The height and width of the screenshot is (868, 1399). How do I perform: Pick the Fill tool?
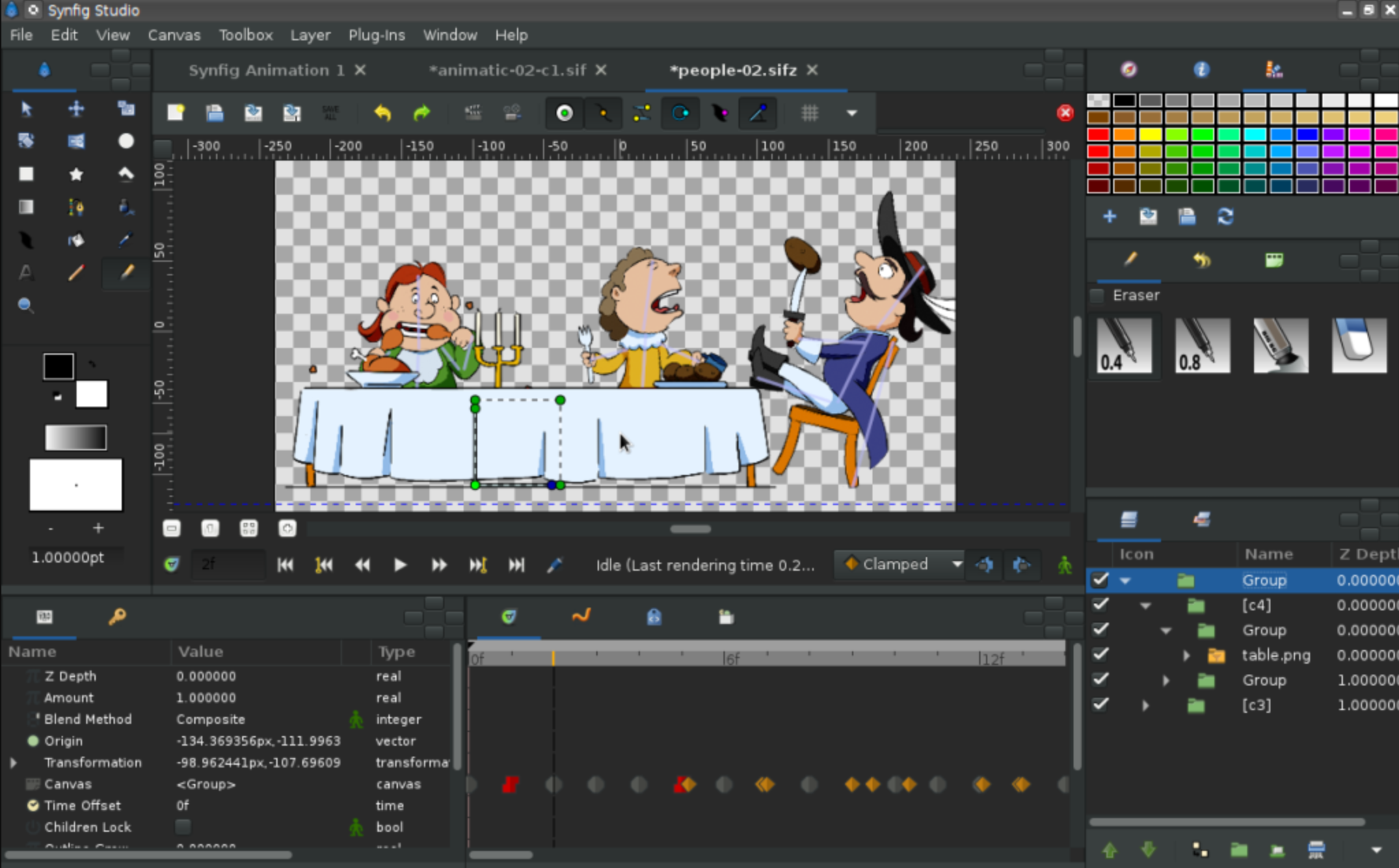[x=76, y=239]
